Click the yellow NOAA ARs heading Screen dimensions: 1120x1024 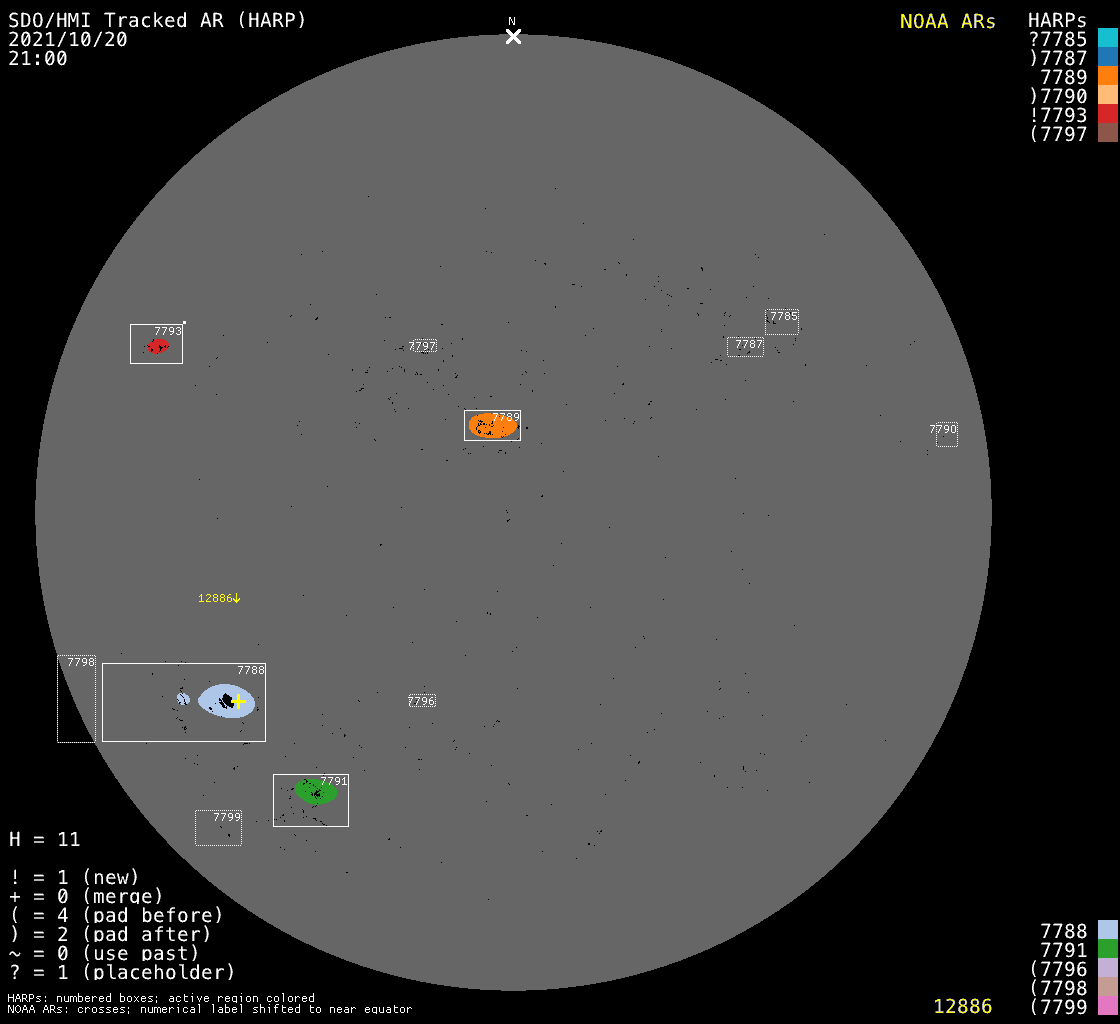tap(947, 21)
